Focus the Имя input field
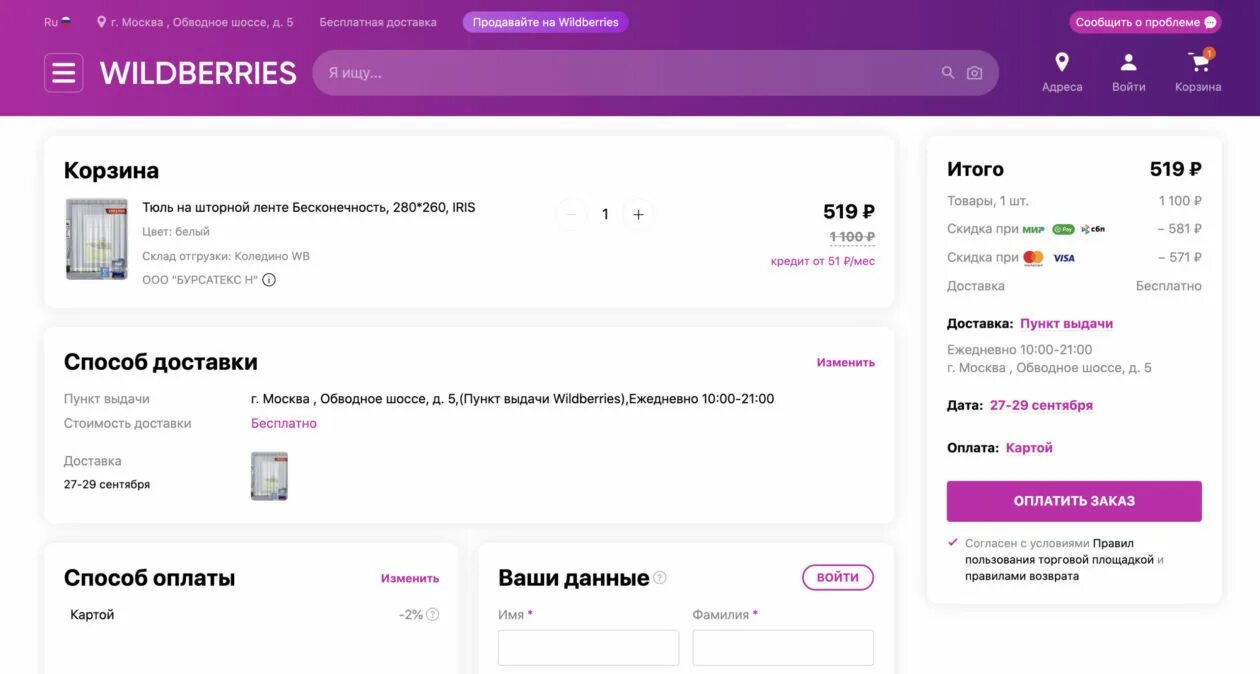Viewport: 1260px width, 674px height. point(588,647)
